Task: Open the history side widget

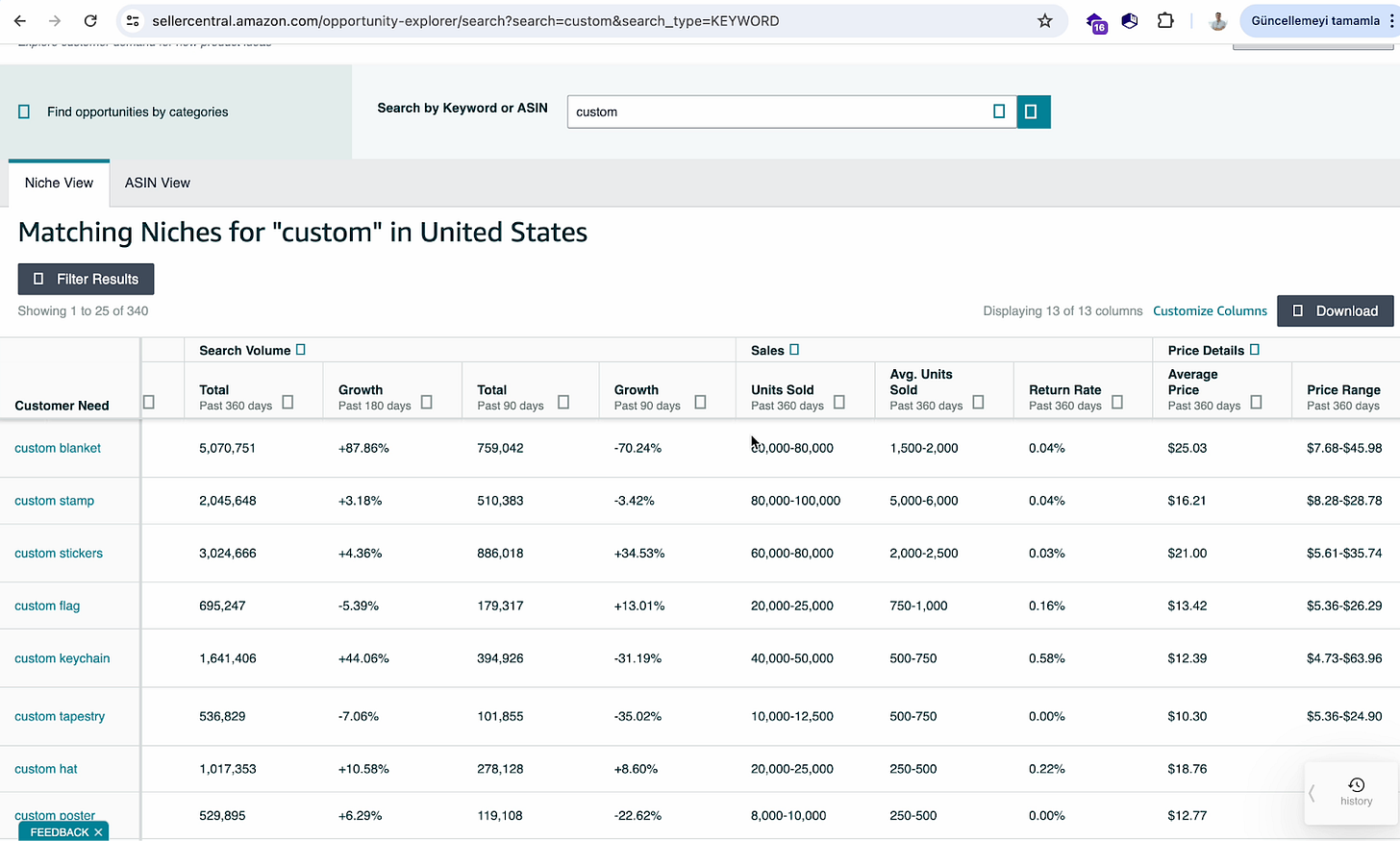Action: 1356,792
